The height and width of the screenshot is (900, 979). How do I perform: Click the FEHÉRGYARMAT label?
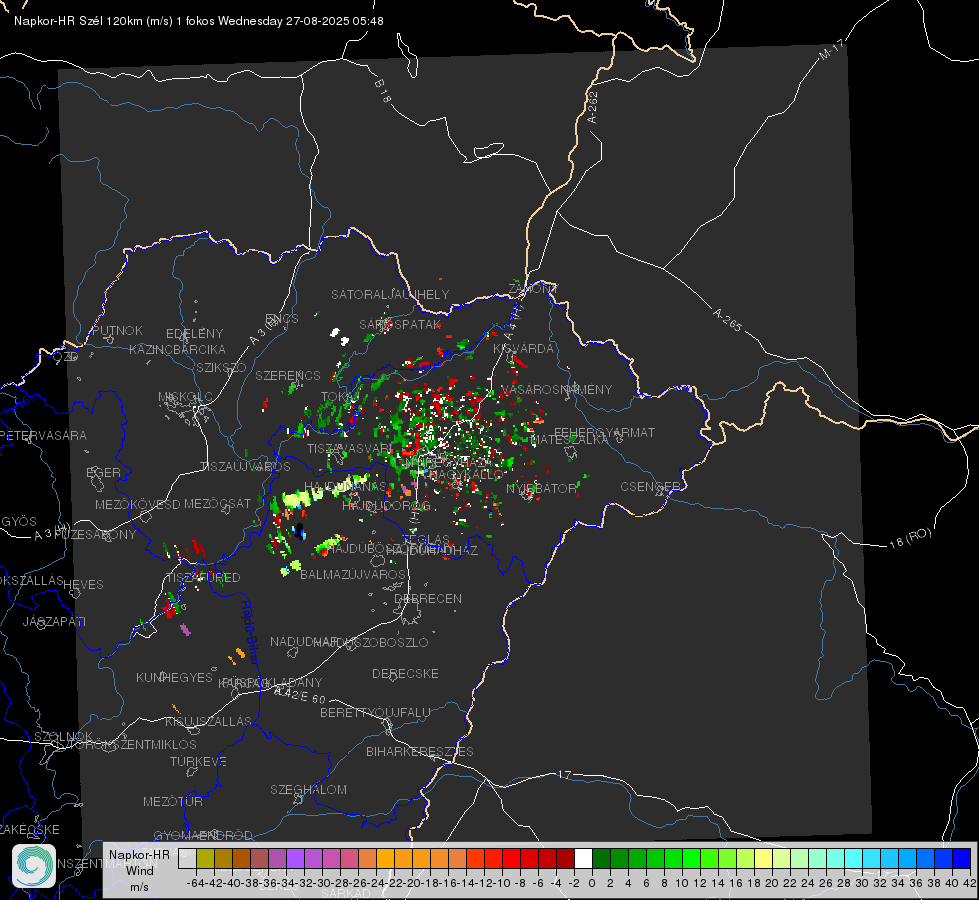(604, 432)
